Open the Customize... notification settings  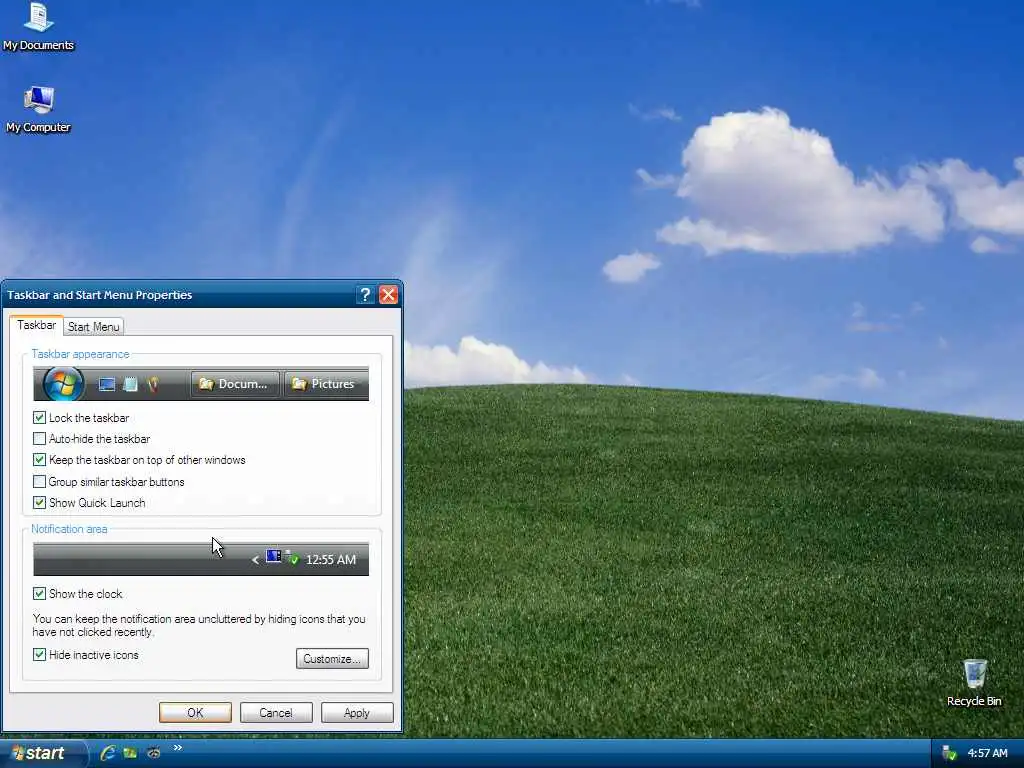[x=332, y=659]
